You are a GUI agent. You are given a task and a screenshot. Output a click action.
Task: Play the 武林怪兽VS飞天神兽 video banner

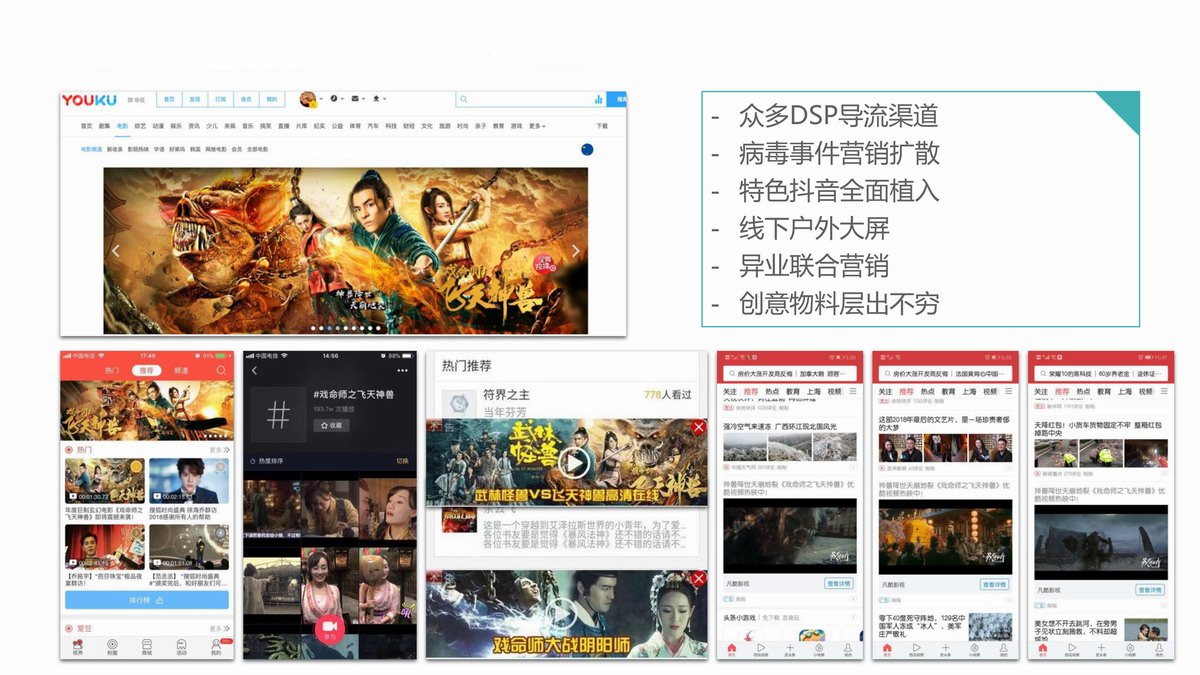(573, 462)
